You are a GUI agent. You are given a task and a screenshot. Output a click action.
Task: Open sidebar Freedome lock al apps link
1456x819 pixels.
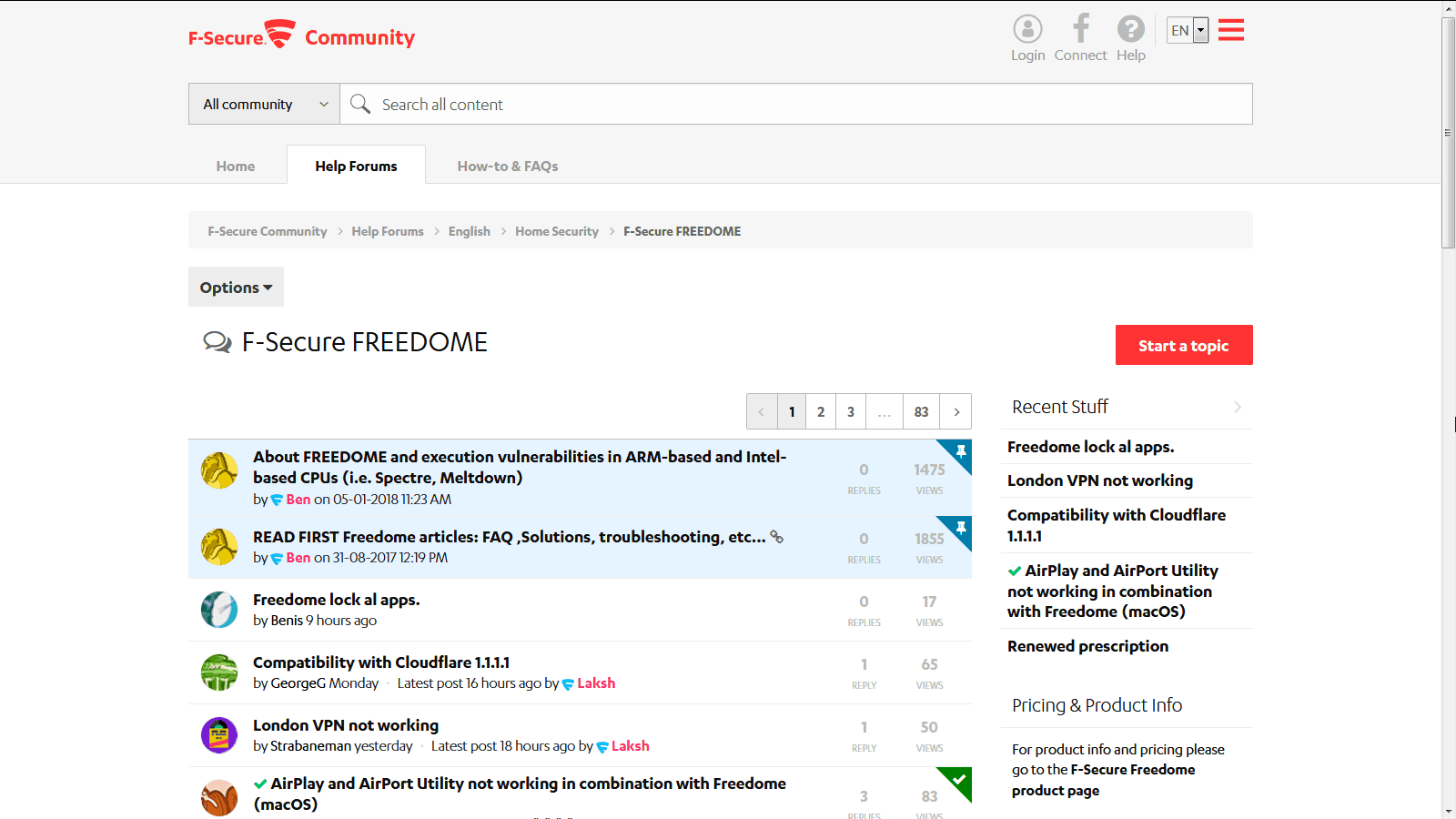point(1090,447)
